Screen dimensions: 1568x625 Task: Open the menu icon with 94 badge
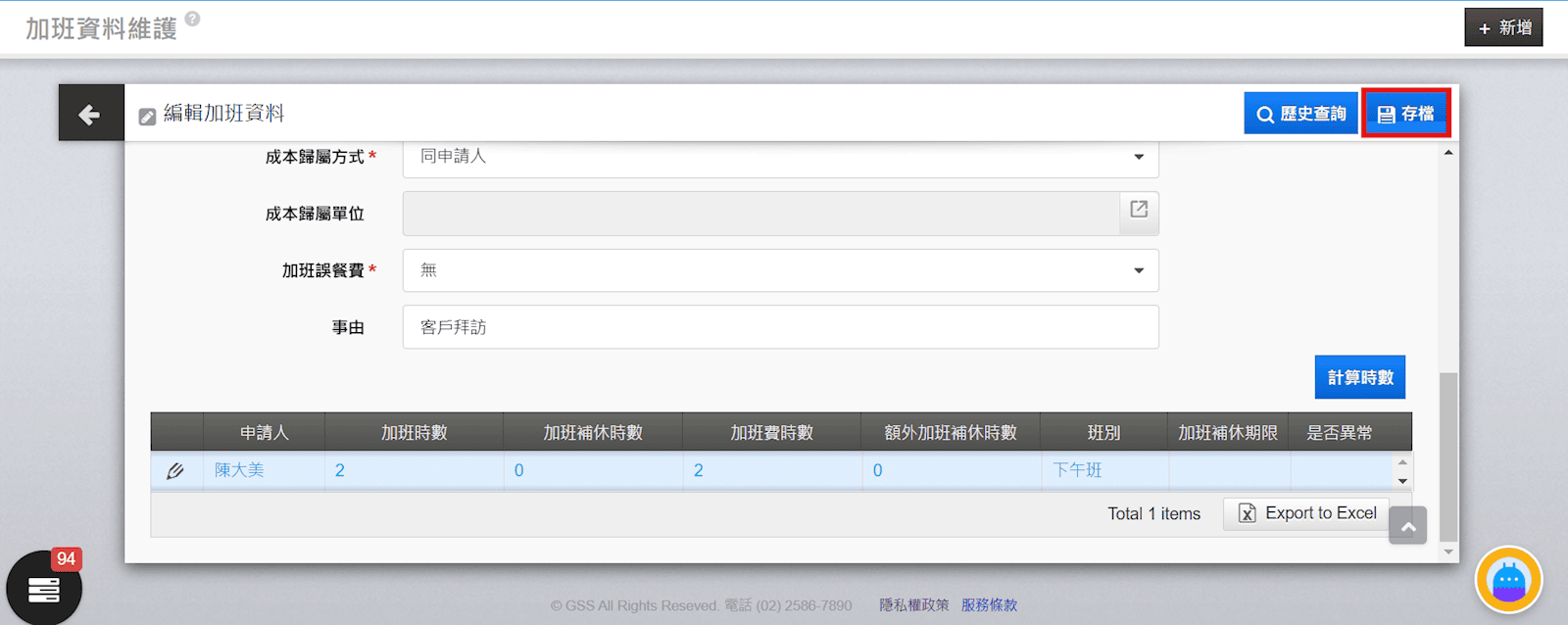(44, 589)
